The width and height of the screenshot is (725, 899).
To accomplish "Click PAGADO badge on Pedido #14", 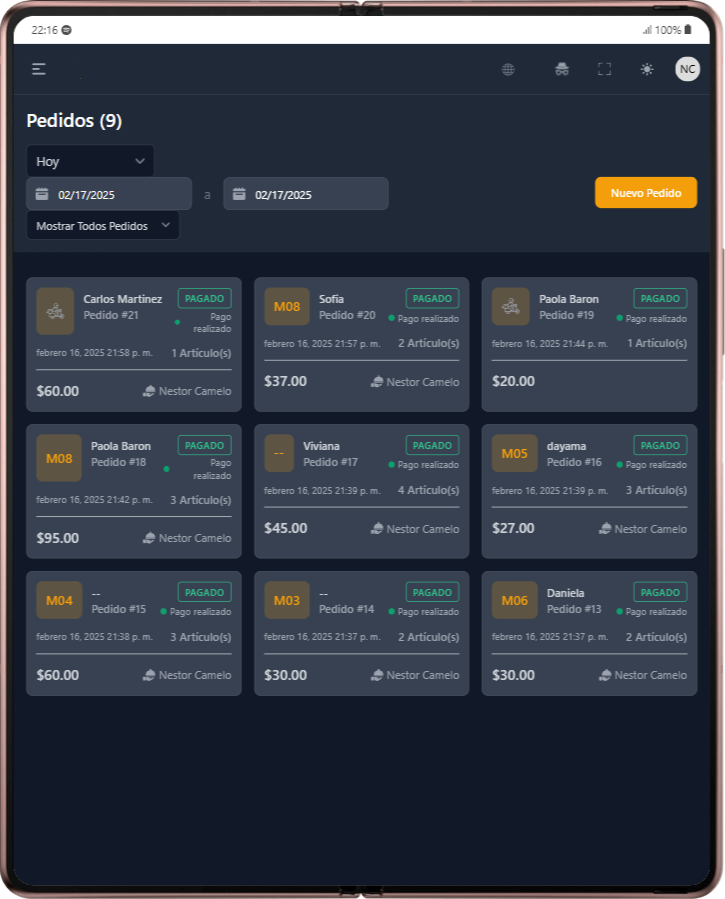I will pyautogui.click(x=432, y=592).
